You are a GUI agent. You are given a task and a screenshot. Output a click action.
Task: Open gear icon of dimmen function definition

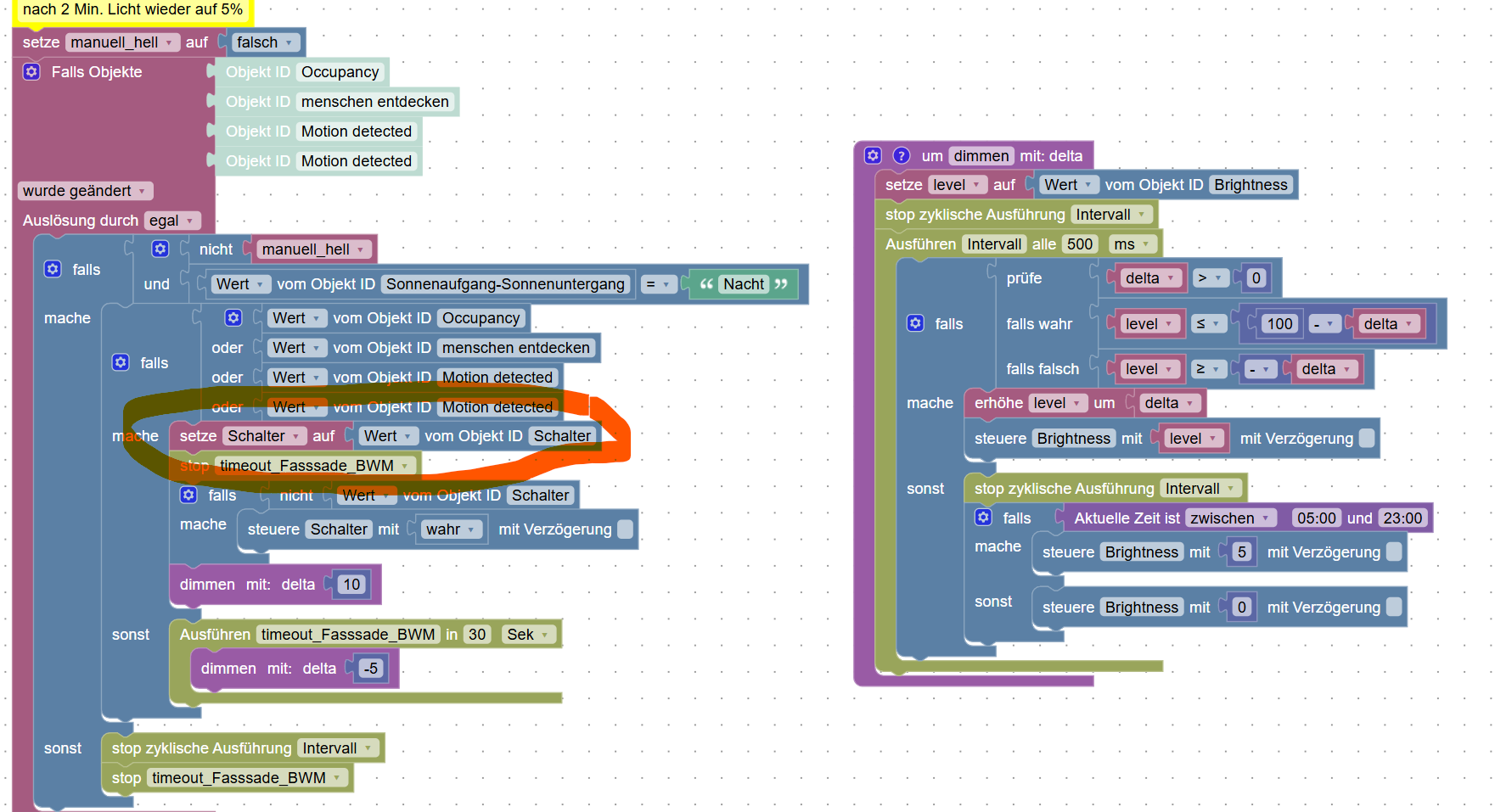click(873, 155)
